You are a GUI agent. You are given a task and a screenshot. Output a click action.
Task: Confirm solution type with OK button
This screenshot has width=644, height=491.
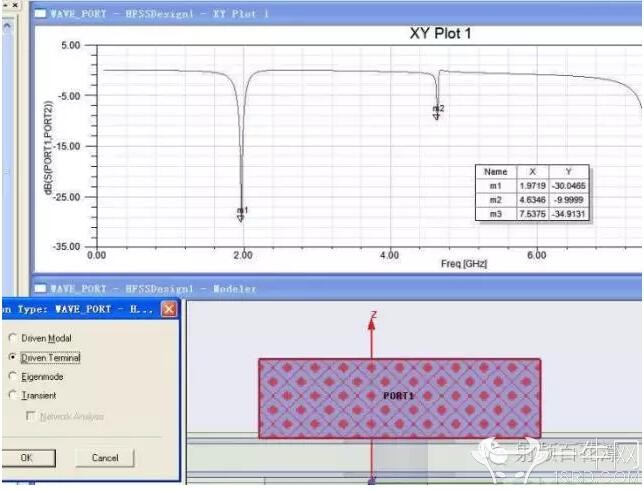tap(26, 458)
